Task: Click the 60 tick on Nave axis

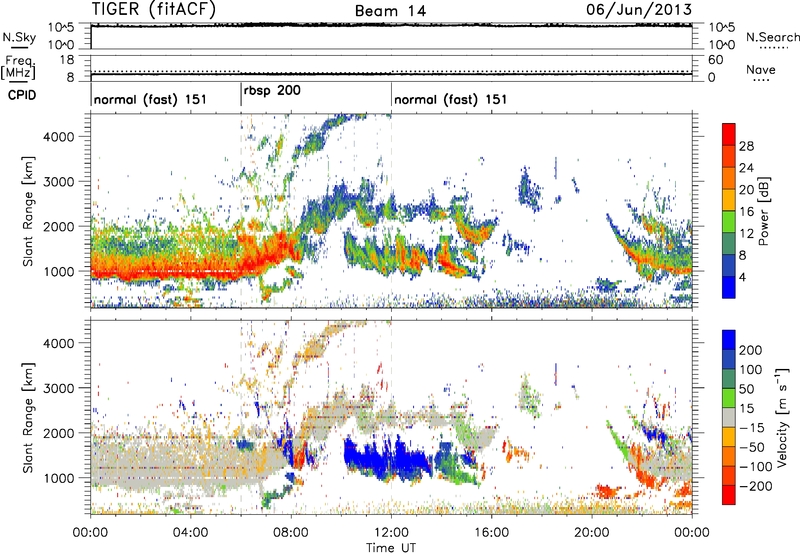Action: [x=715, y=60]
